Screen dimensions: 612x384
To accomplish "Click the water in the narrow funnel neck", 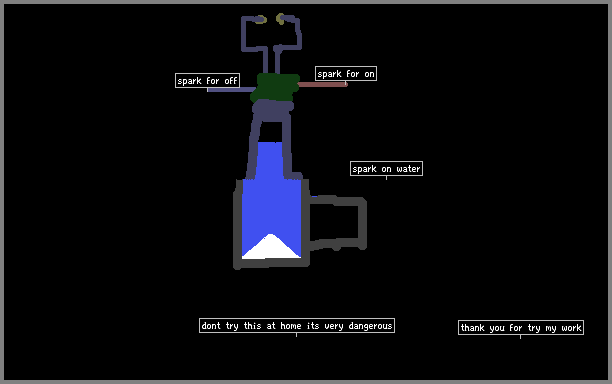I will pyautogui.click(x=269, y=160).
